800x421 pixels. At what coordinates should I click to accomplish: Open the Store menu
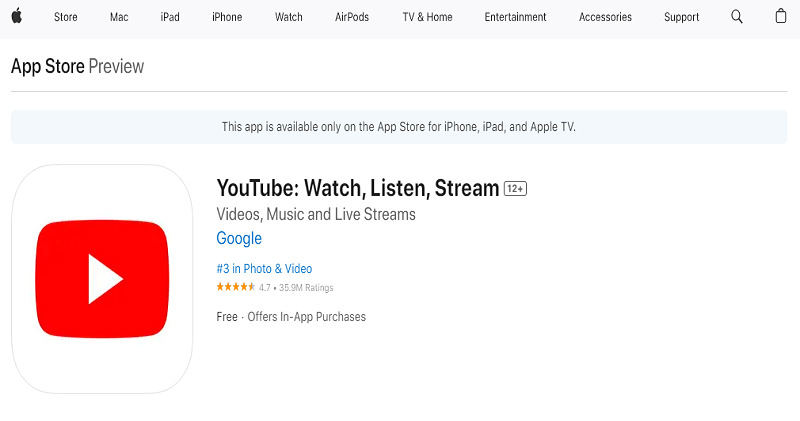(66, 17)
